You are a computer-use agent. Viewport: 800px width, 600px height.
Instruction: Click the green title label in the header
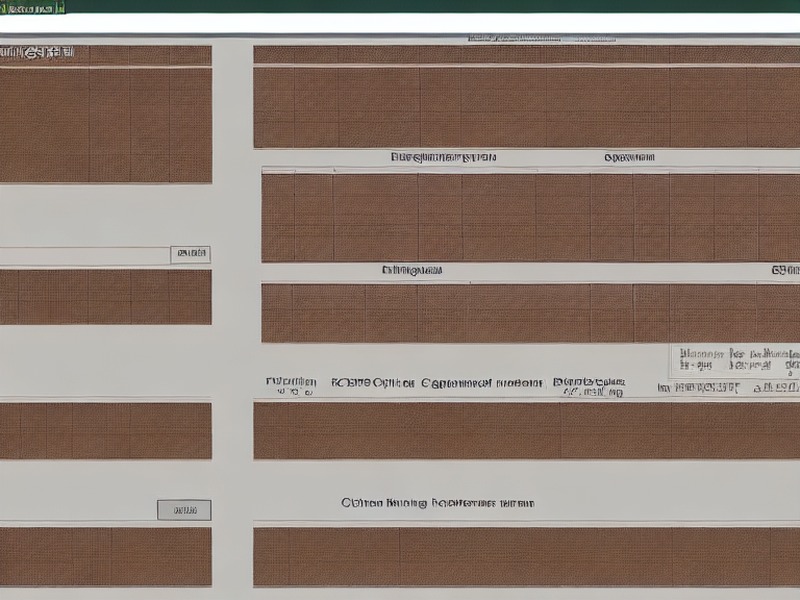[33, 8]
